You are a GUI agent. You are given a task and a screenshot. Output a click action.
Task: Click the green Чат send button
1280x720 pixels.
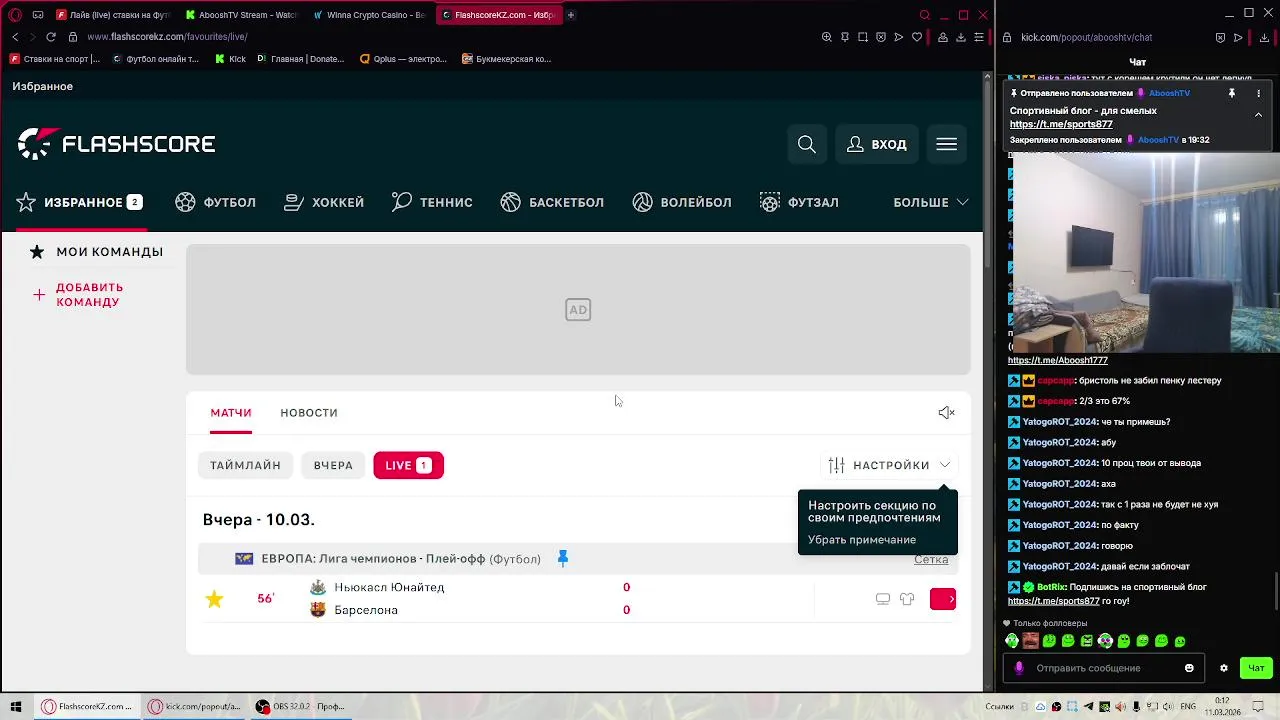coord(1256,668)
